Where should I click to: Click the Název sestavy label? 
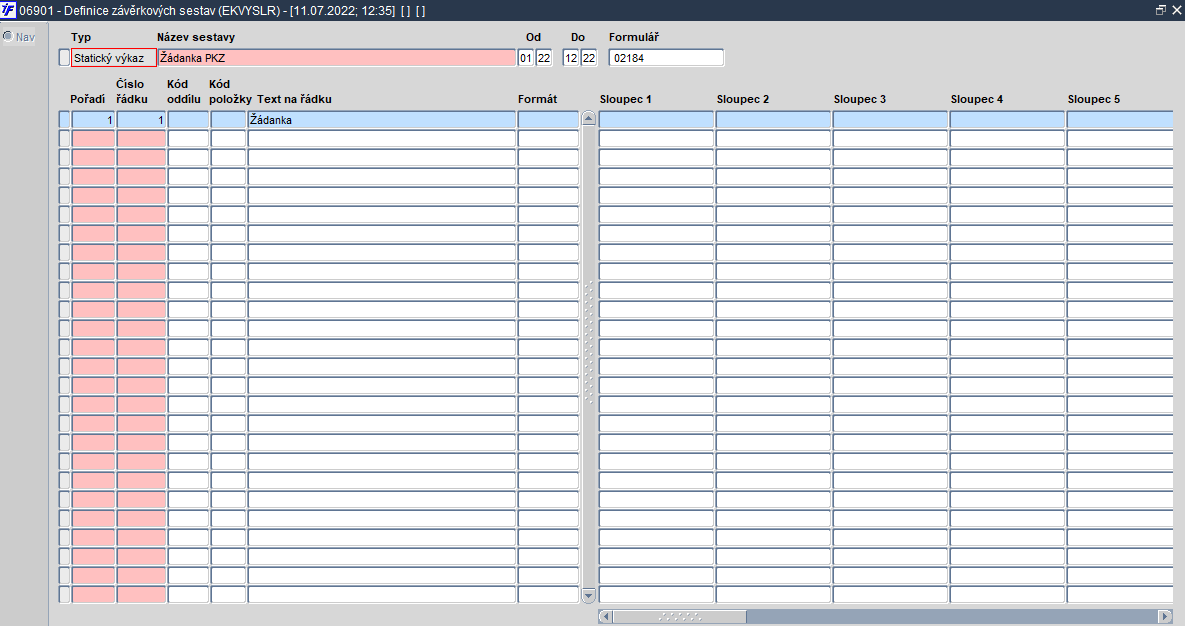tap(196, 37)
